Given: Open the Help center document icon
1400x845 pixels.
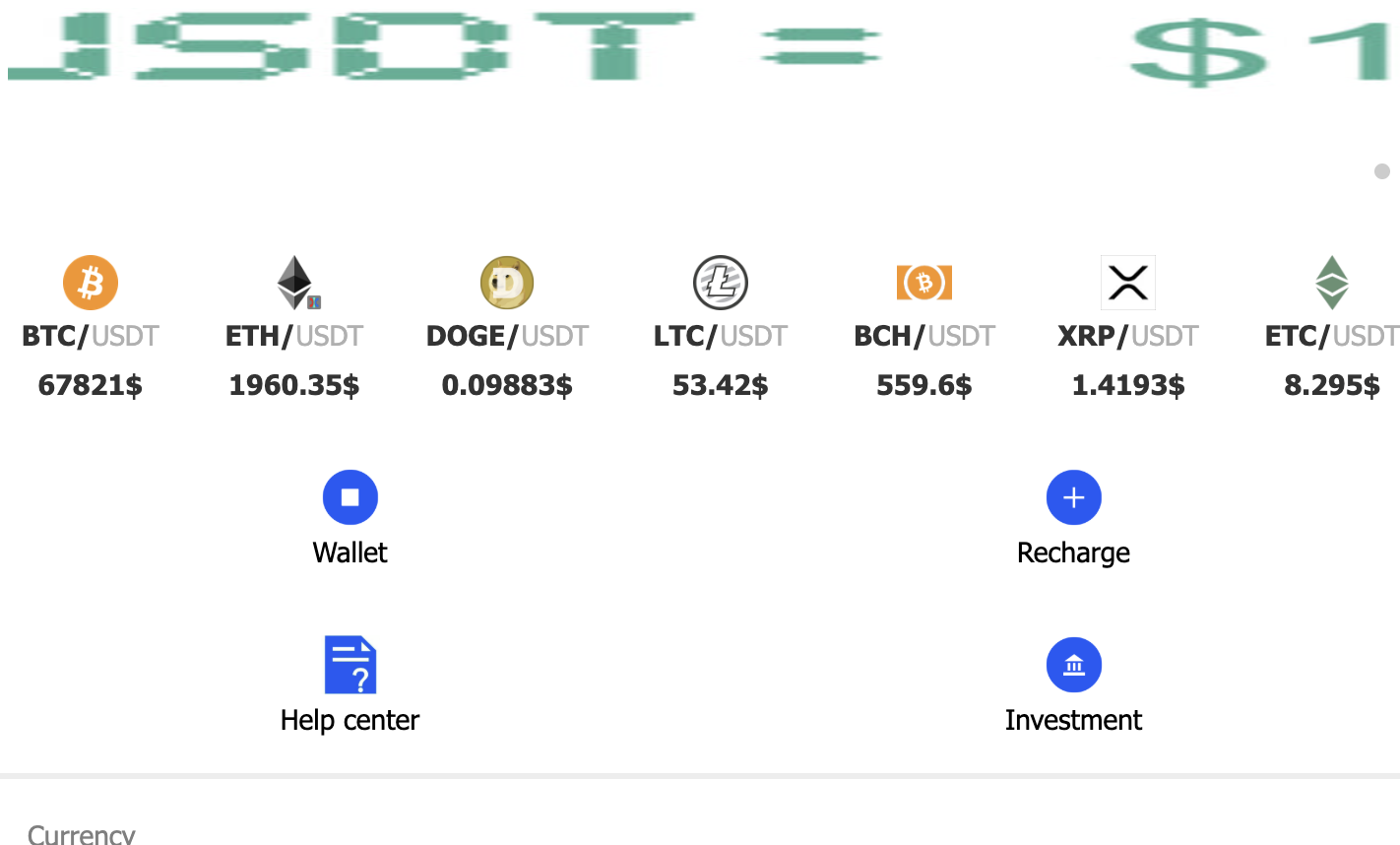Looking at the screenshot, I should [x=350, y=665].
